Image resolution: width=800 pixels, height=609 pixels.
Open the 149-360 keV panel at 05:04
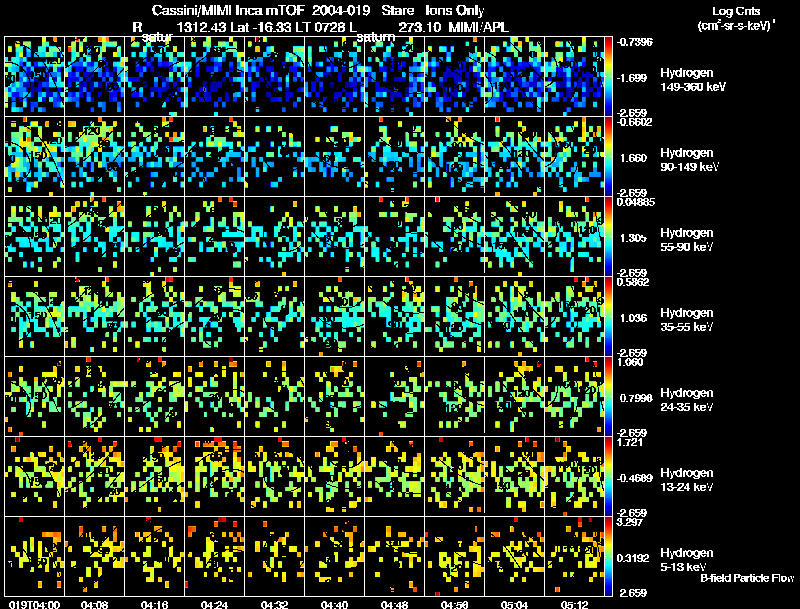pyautogui.click(x=514, y=77)
